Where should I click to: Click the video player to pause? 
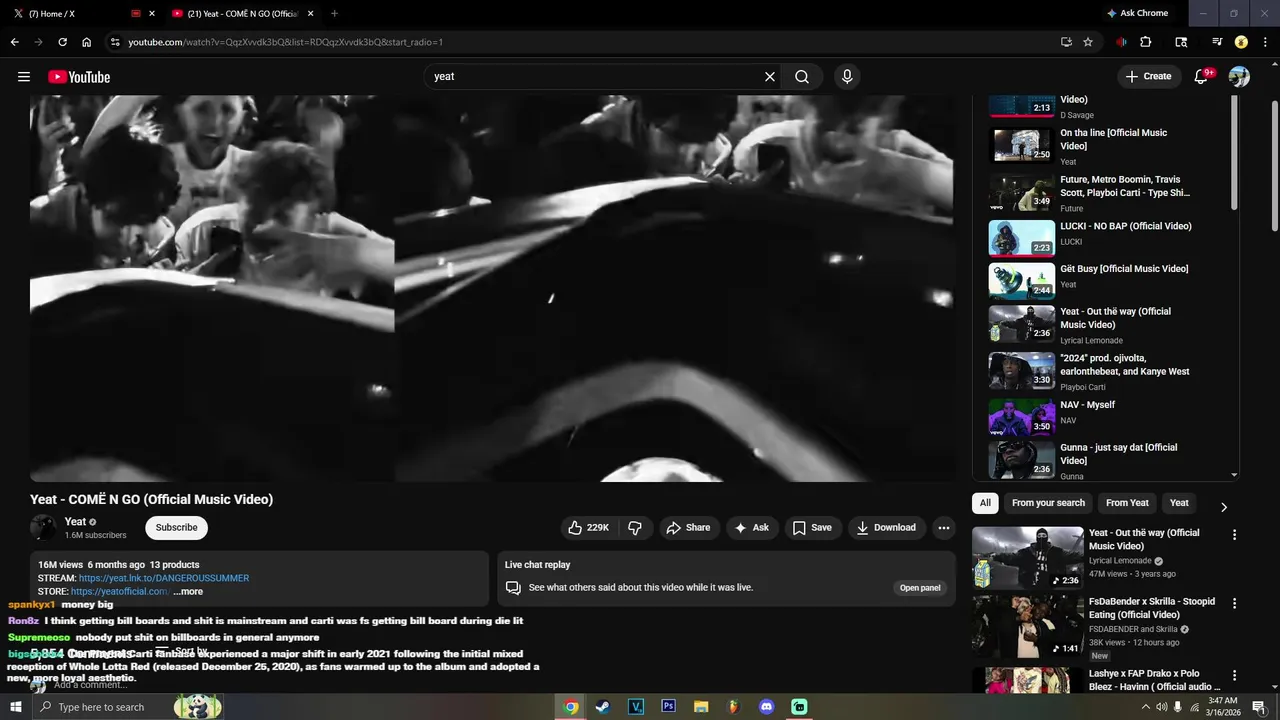point(491,288)
